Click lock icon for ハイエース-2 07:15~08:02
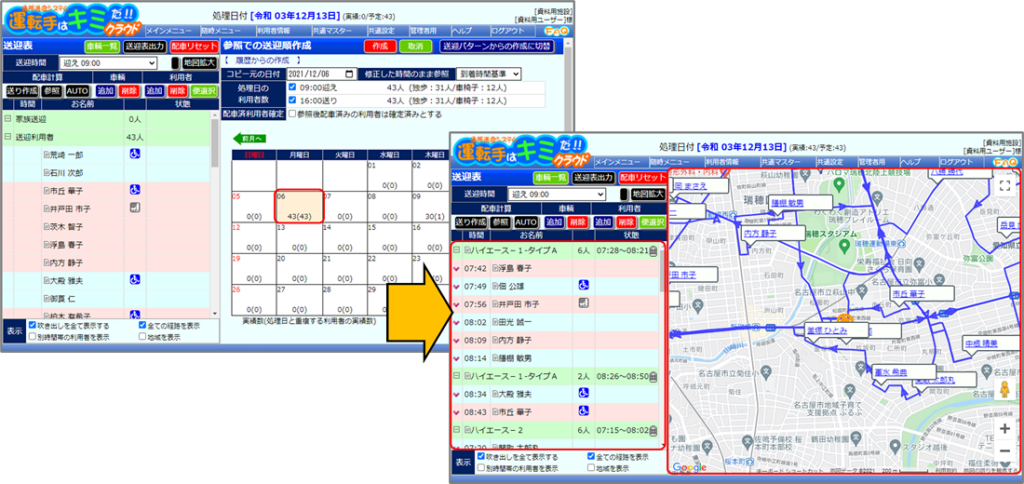1024x484 pixels. click(654, 430)
